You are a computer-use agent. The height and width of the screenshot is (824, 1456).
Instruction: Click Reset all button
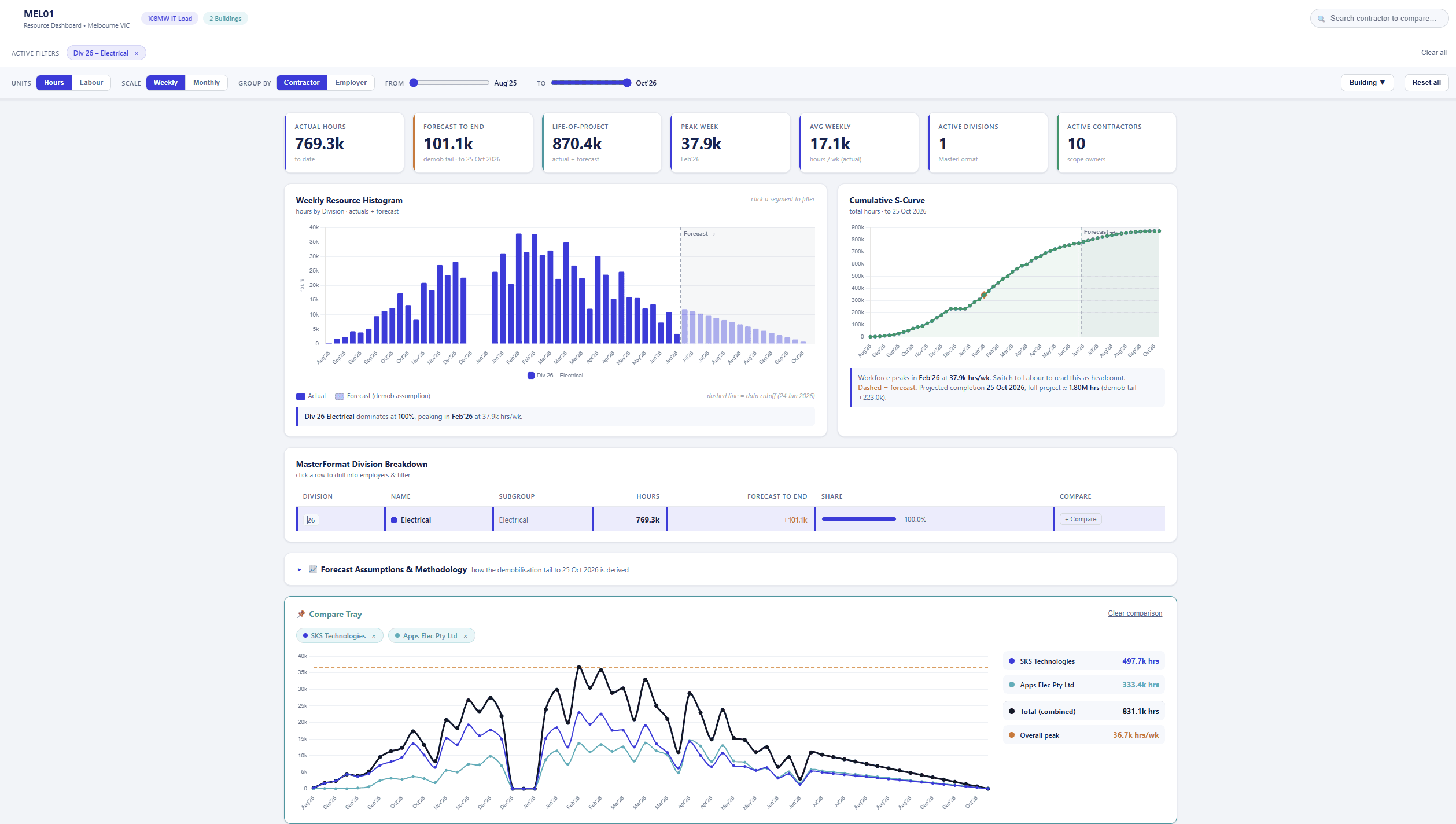click(x=1426, y=83)
